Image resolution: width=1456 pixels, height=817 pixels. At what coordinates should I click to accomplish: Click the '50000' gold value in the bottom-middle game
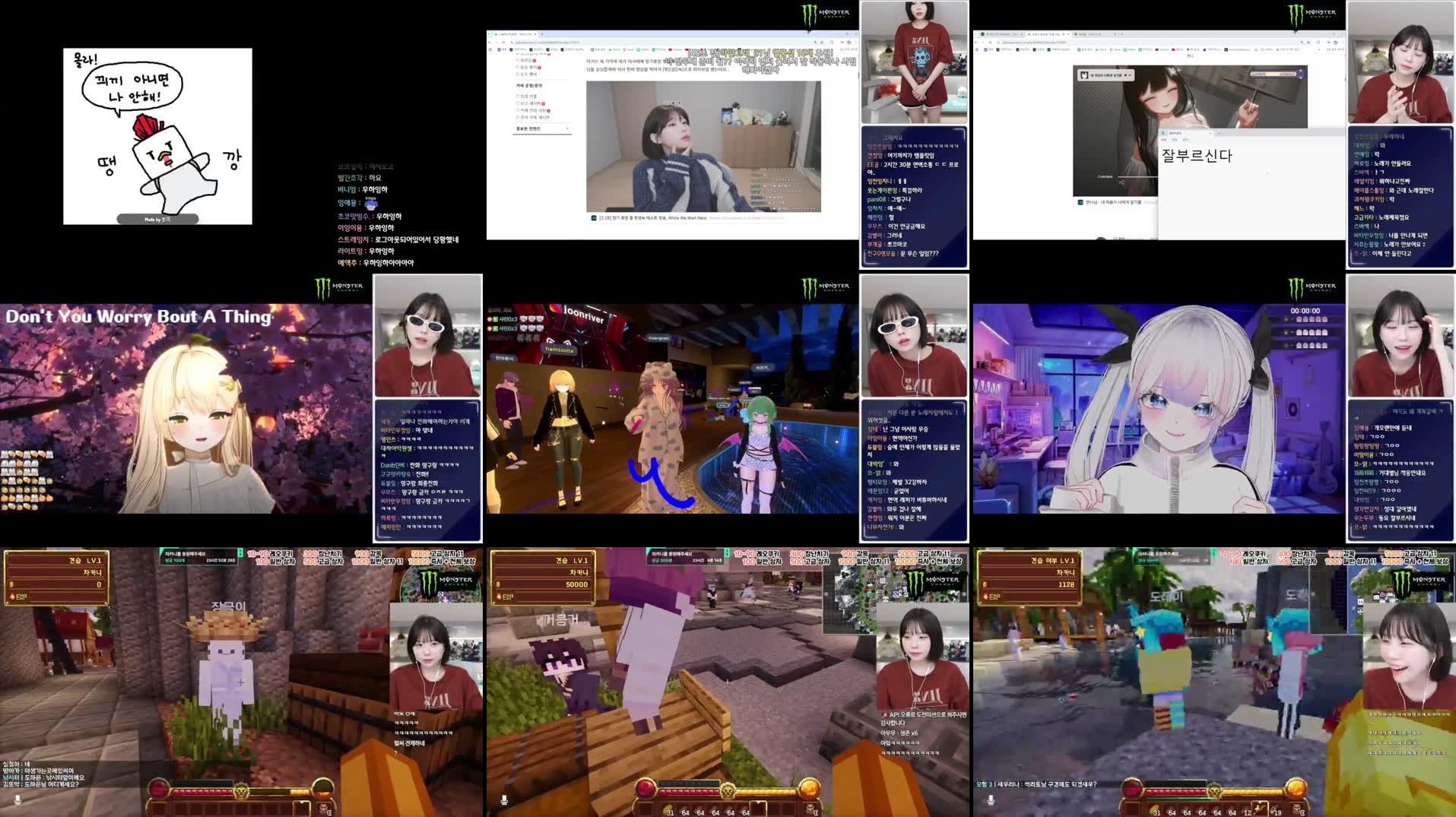[576, 584]
